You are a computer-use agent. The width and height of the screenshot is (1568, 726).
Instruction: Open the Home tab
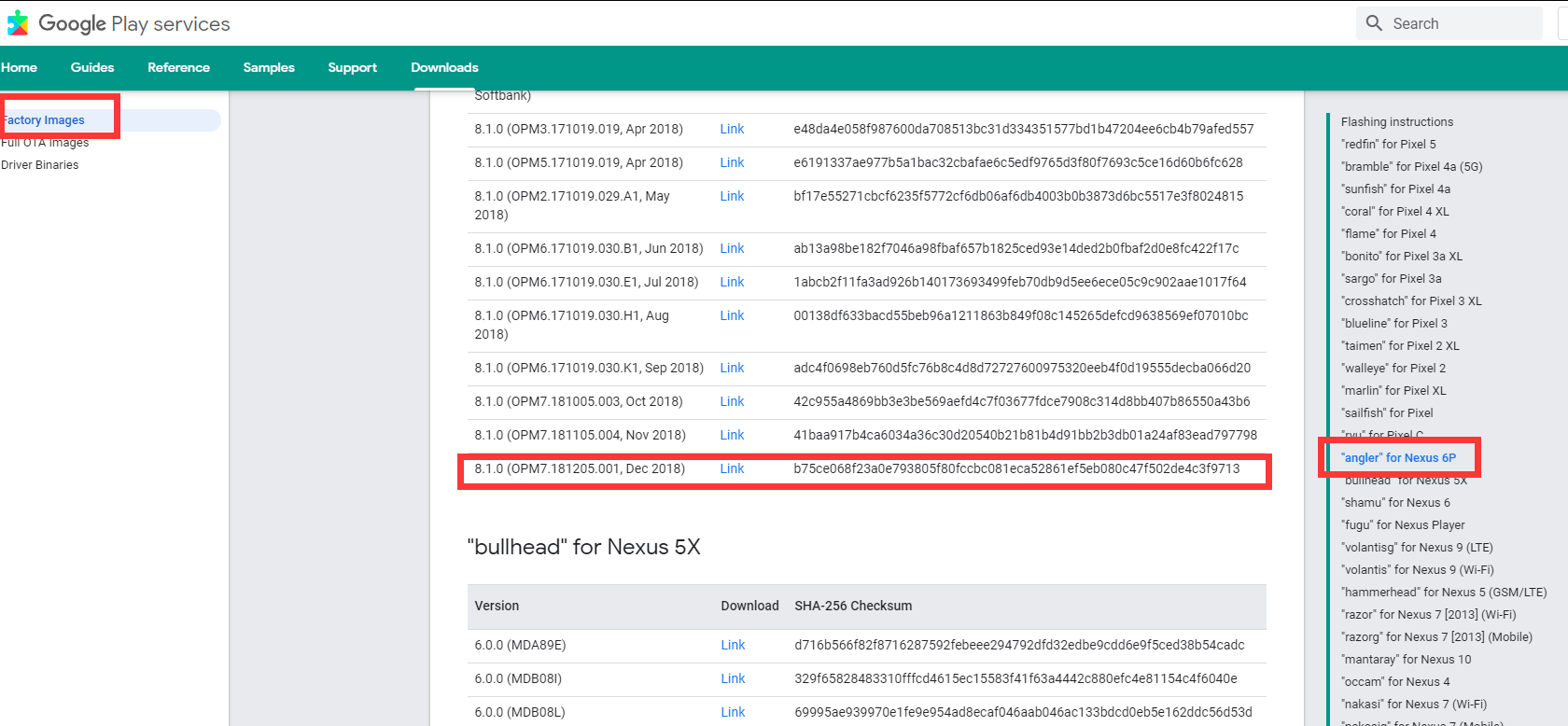click(x=19, y=67)
